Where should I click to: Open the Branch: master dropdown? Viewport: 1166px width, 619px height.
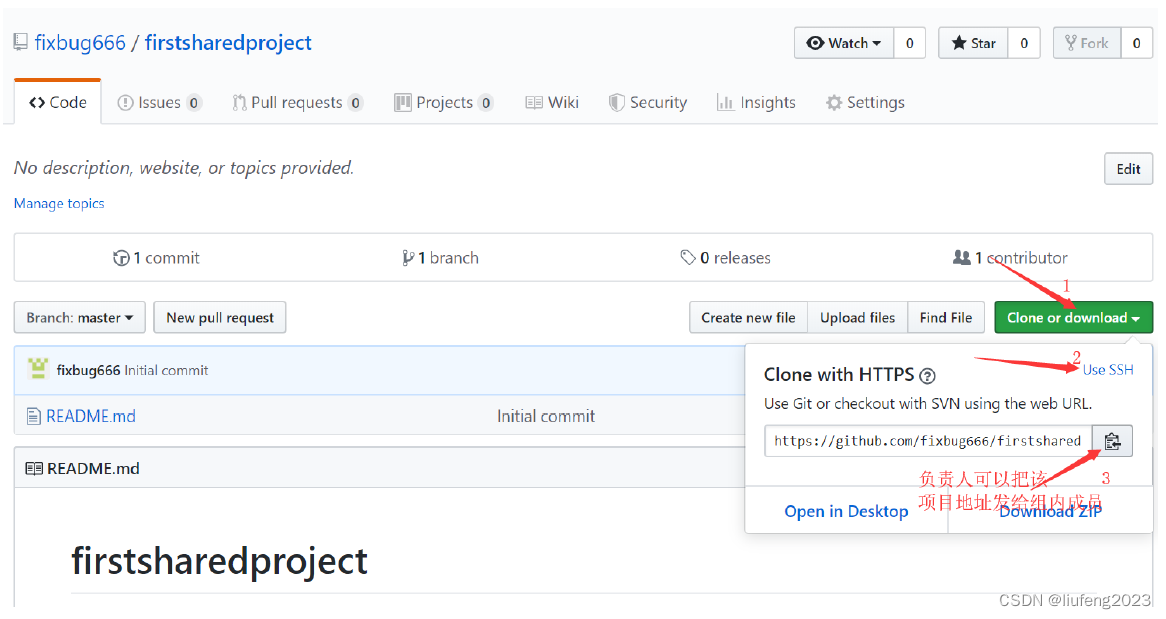80,318
